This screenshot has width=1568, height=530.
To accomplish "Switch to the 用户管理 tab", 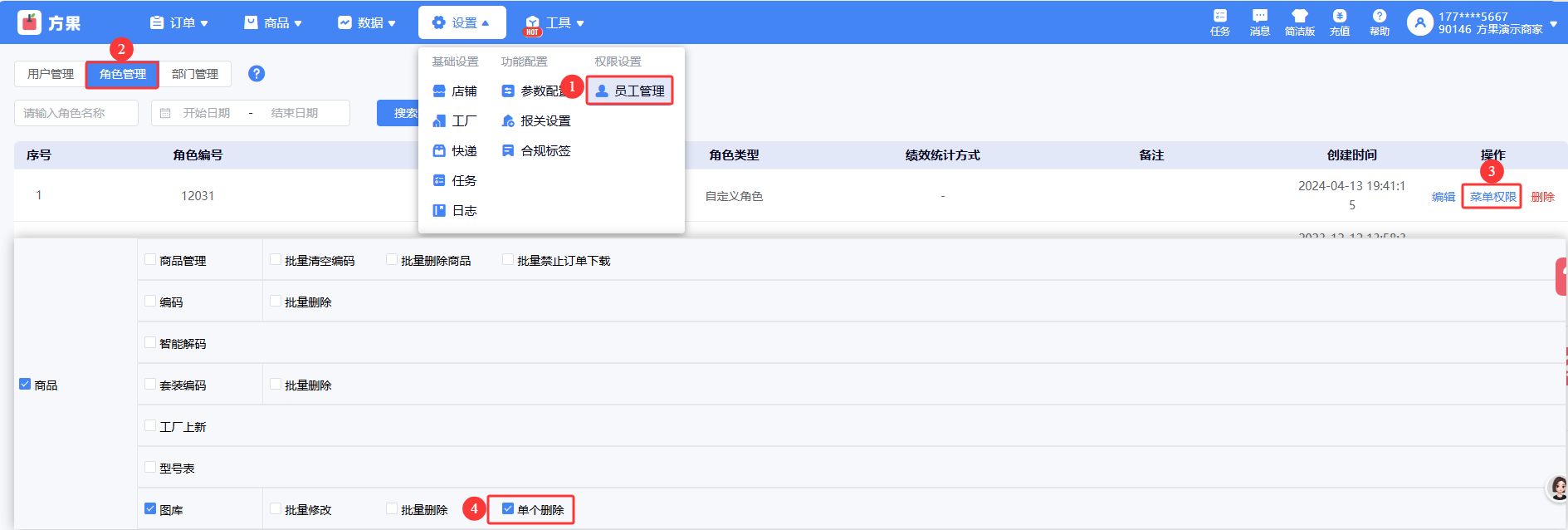I will point(51,74).
